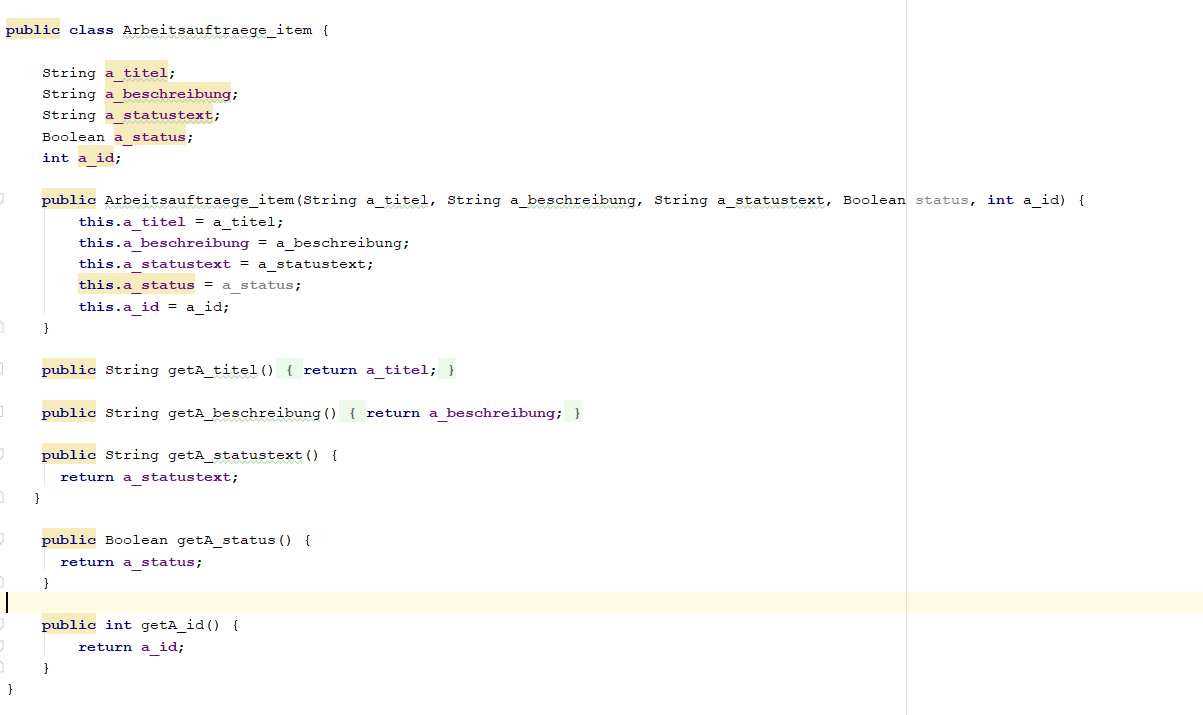Click the closing brace of the class

point(10,689)
